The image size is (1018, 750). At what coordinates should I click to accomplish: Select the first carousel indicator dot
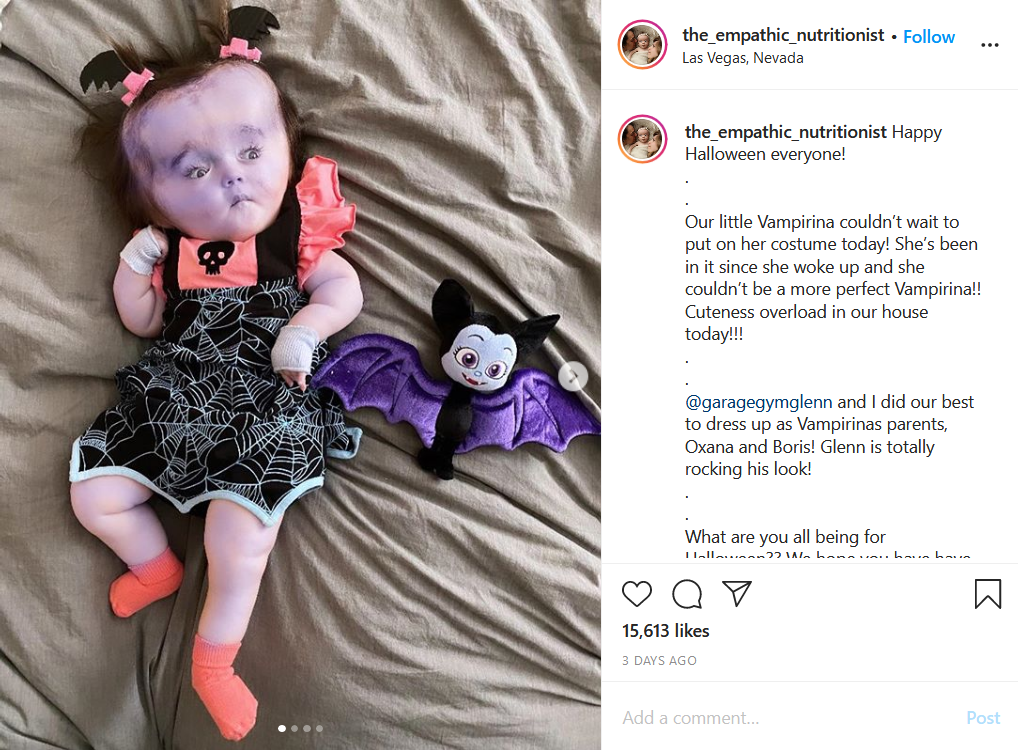[x=282, y=729]
